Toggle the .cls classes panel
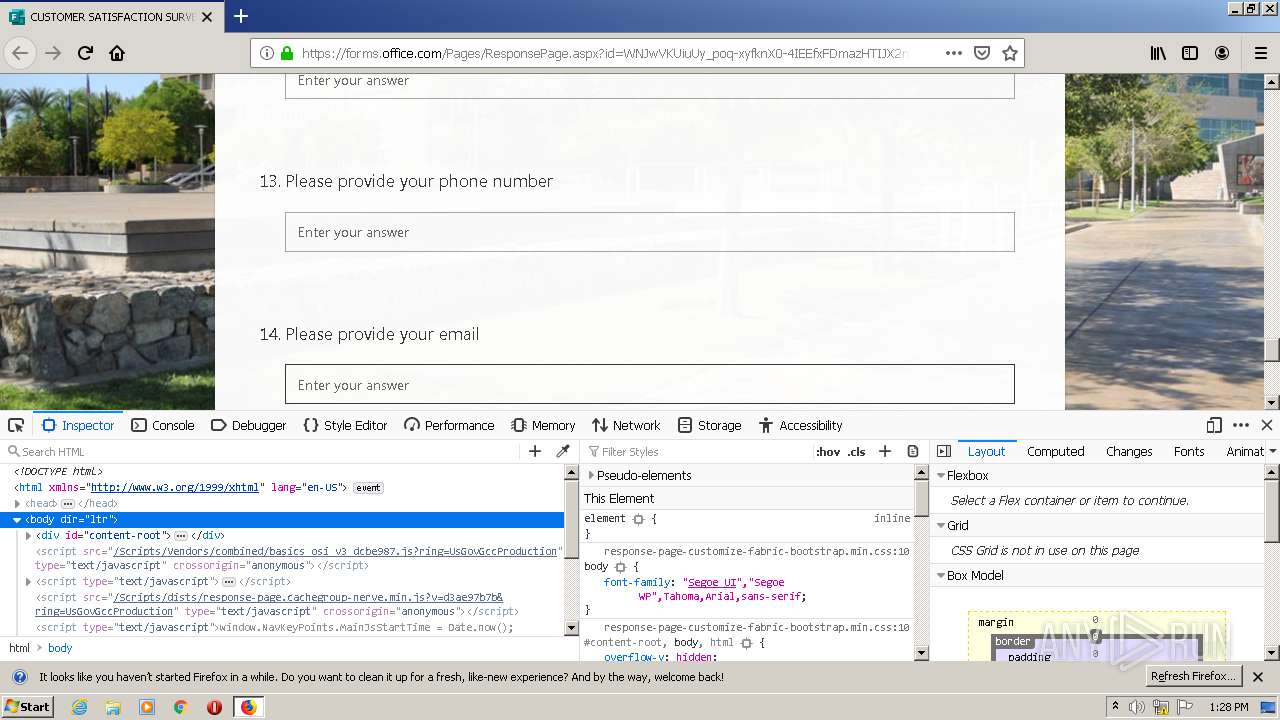1280x720 pixels. pyautogui.click(x=856, y=451)
